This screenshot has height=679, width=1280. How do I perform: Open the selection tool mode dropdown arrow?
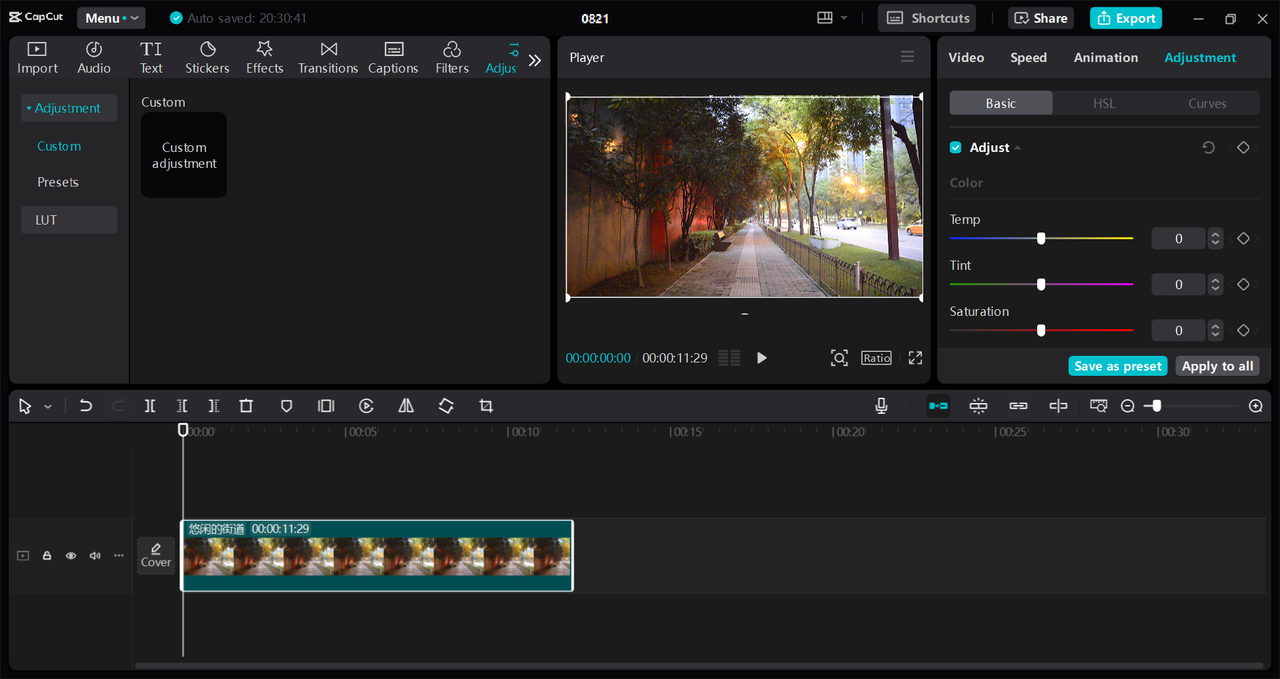coord(47,407)
